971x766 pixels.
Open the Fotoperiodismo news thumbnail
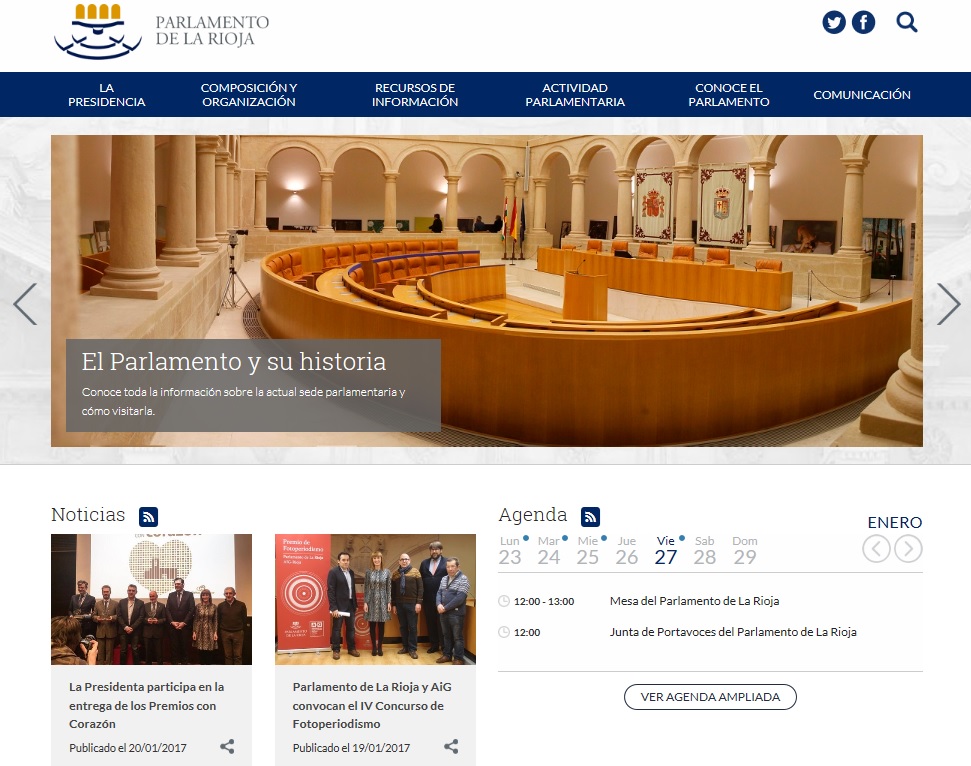(x=375, y=599)
